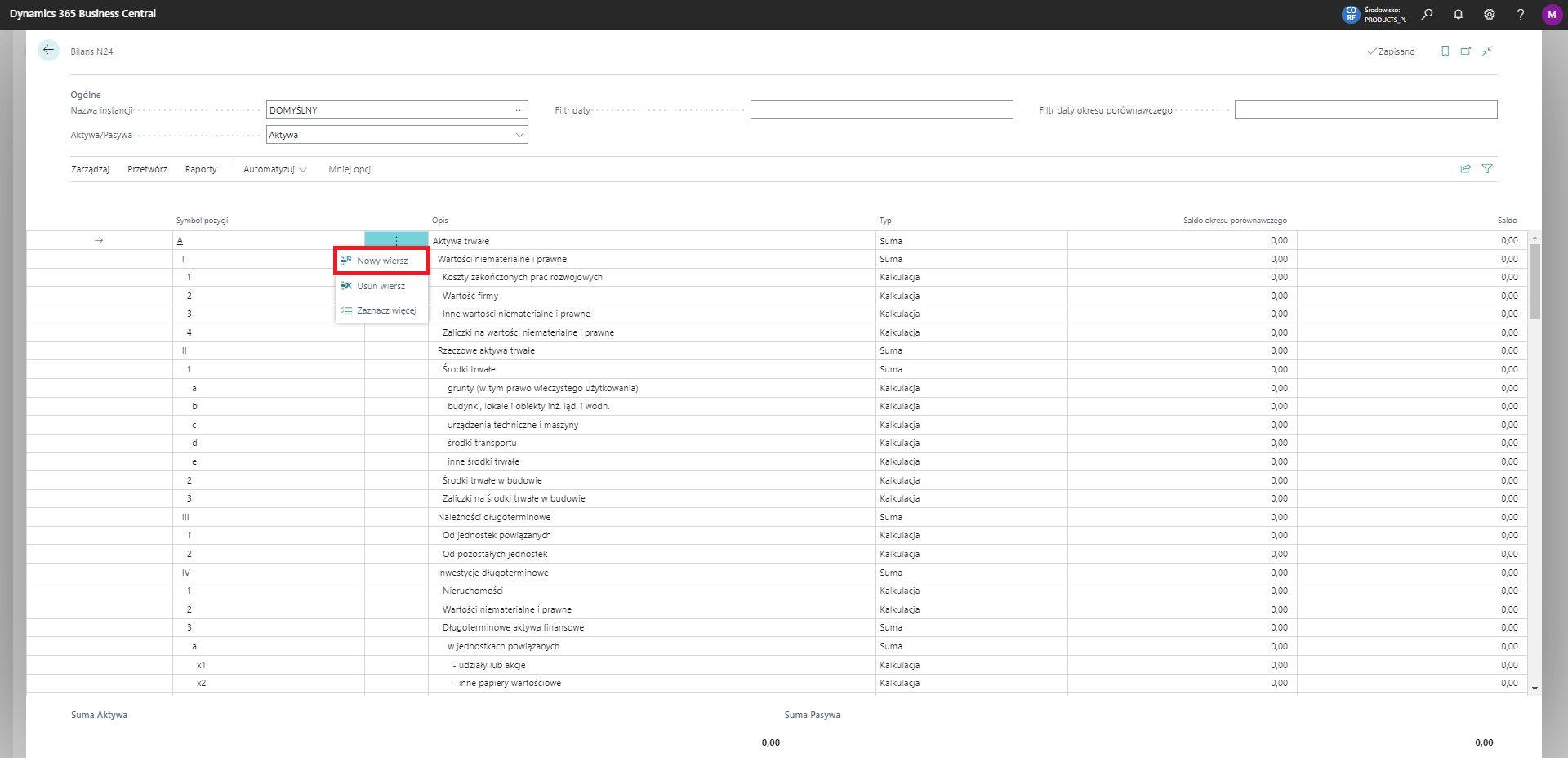Click the help question mark icon
The width and height of the screenshot is (1568, 758).
click(x=1520, y=14)
